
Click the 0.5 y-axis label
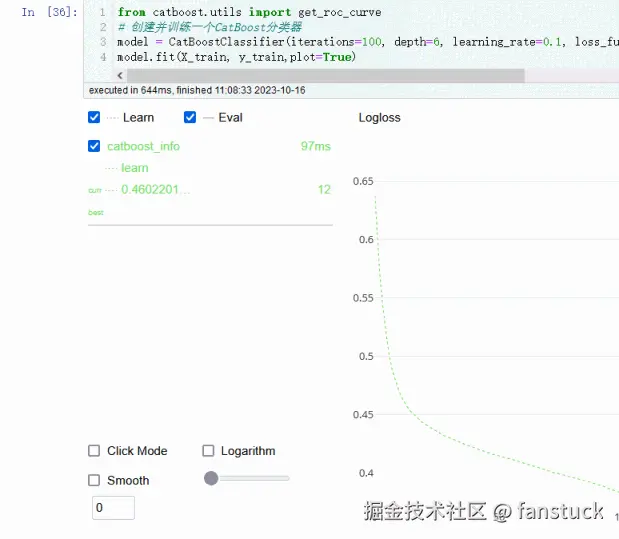[366, 356]
